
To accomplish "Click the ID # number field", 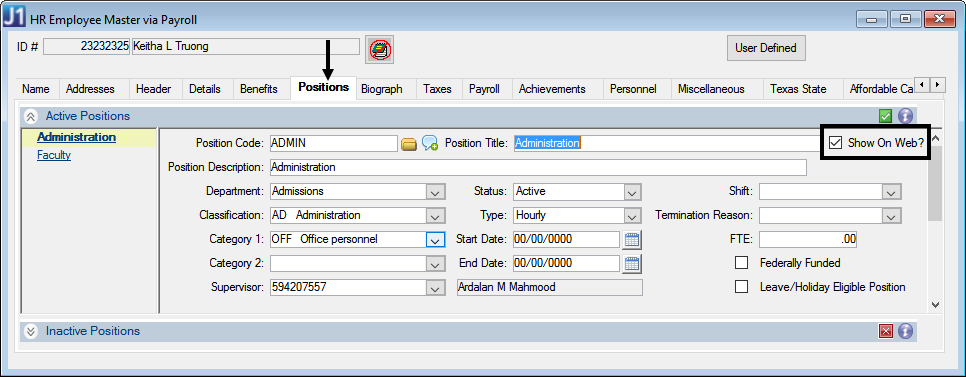I will point(86,47).
